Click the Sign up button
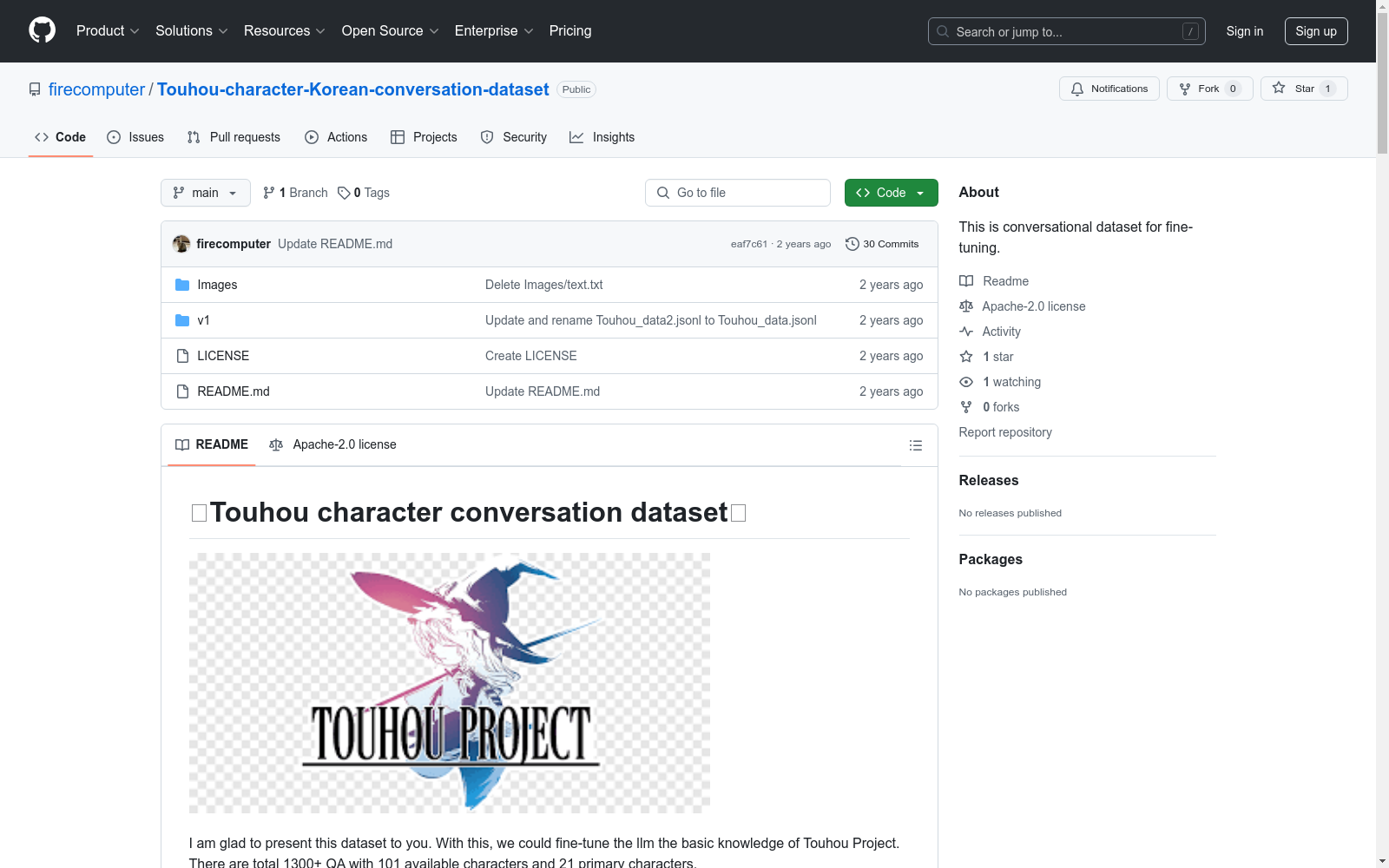Viewport: 1389px width, 868px height. pyautogui.click(x=1316, y=31)
